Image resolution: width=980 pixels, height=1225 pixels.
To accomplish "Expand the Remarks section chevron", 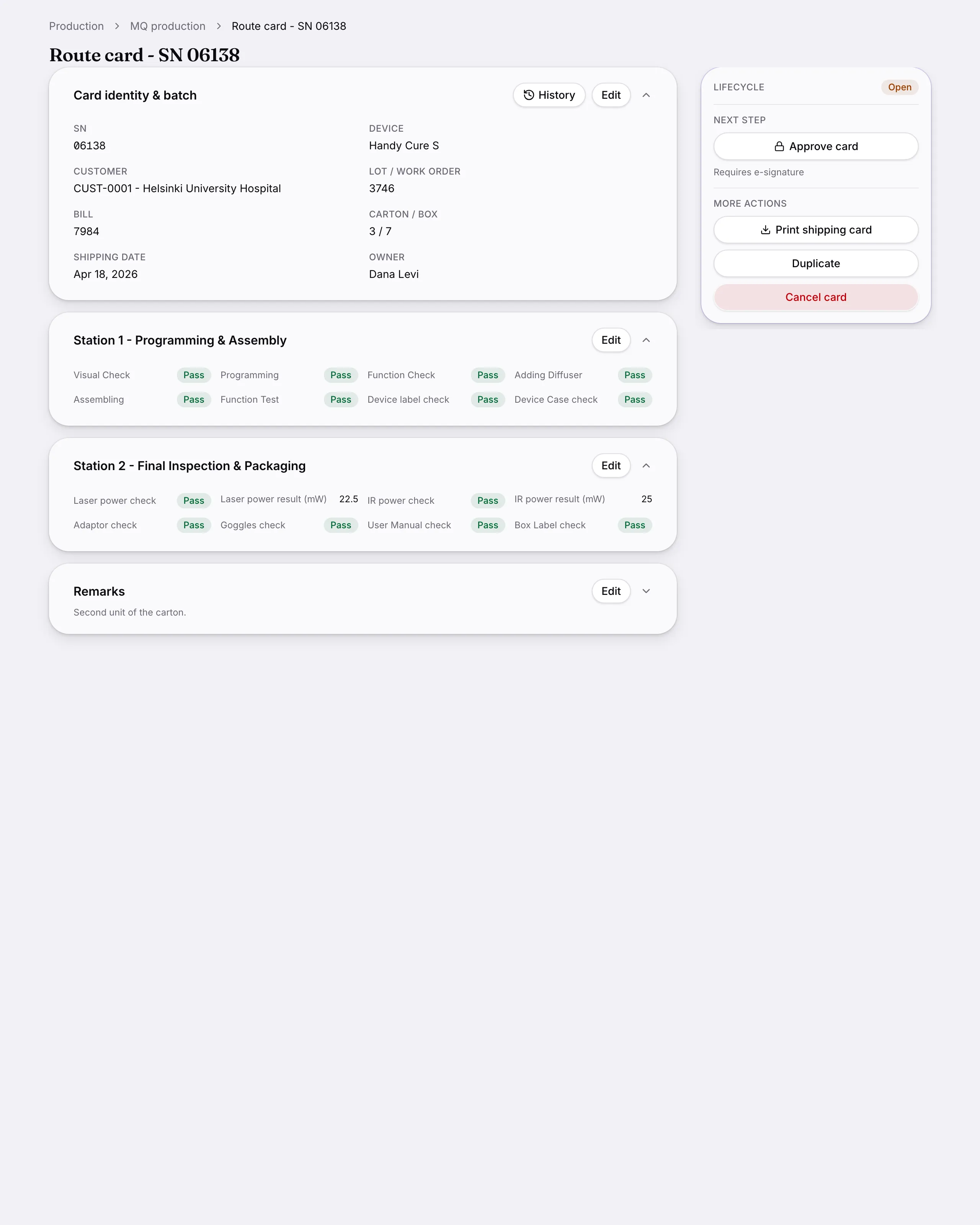I will tap(646, 591).
